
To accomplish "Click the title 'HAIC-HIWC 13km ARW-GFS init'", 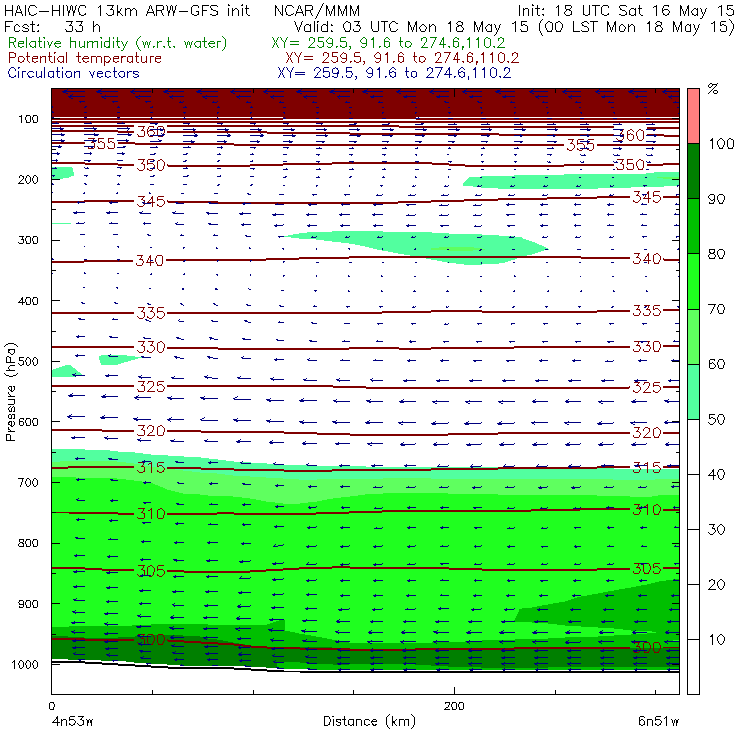I will click(127, 10).
